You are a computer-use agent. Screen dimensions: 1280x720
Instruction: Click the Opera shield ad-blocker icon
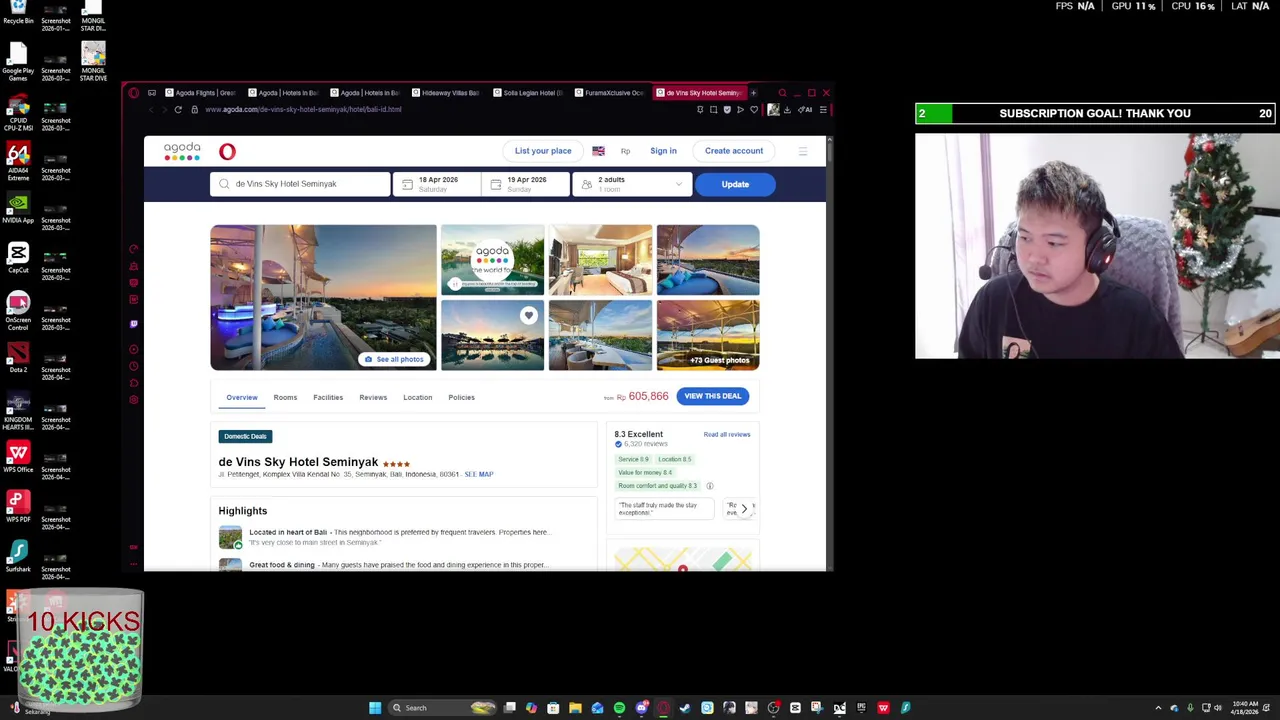pyautogui.click(x=727, y=109)
